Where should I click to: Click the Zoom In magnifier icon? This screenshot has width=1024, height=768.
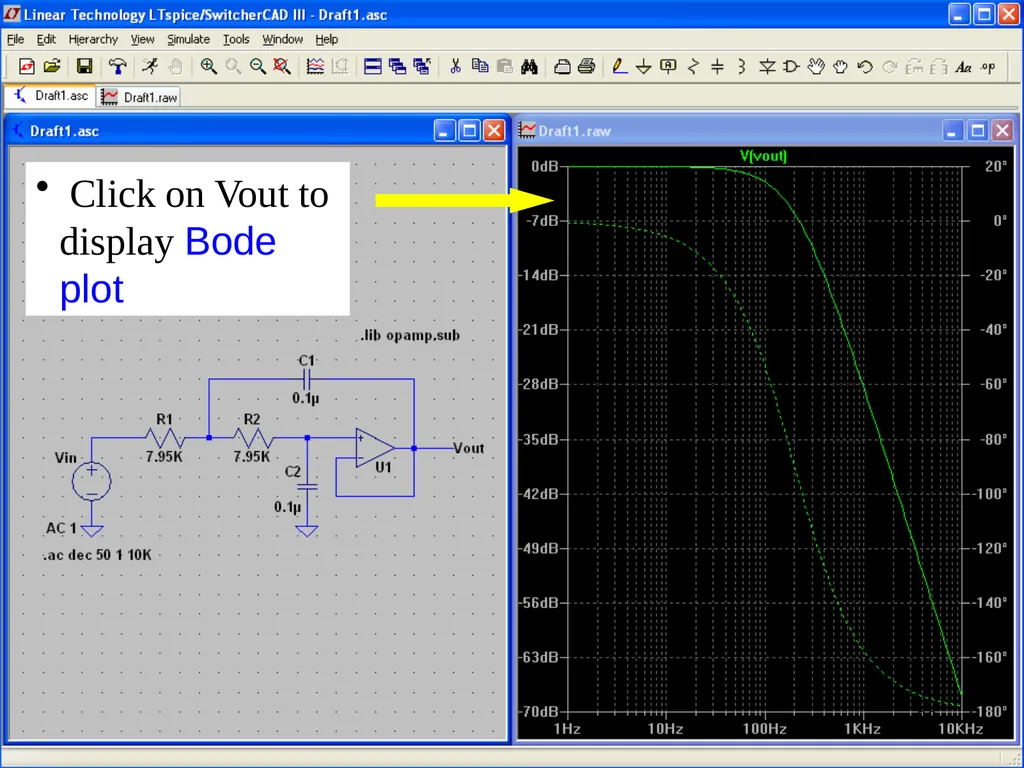208,66
